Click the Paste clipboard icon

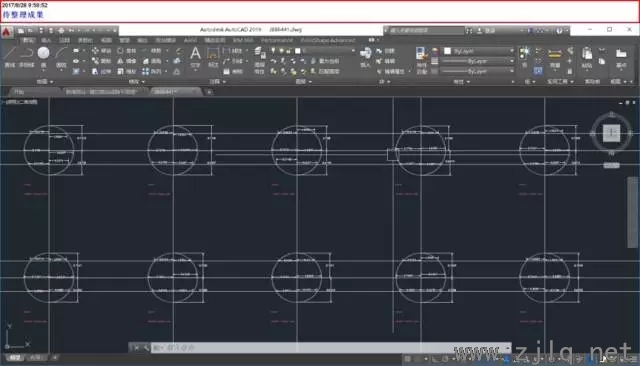click(x=587, y=56)
